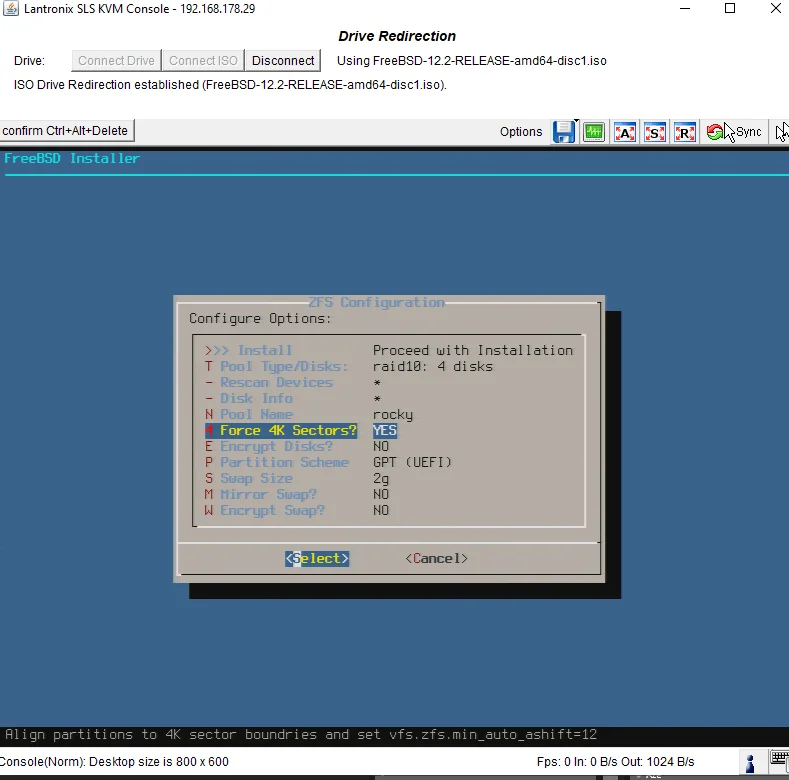This screenshot has width=789, height=780.
Task: Click the Java app icon in title bar
Action: click(x=11, y=9)
